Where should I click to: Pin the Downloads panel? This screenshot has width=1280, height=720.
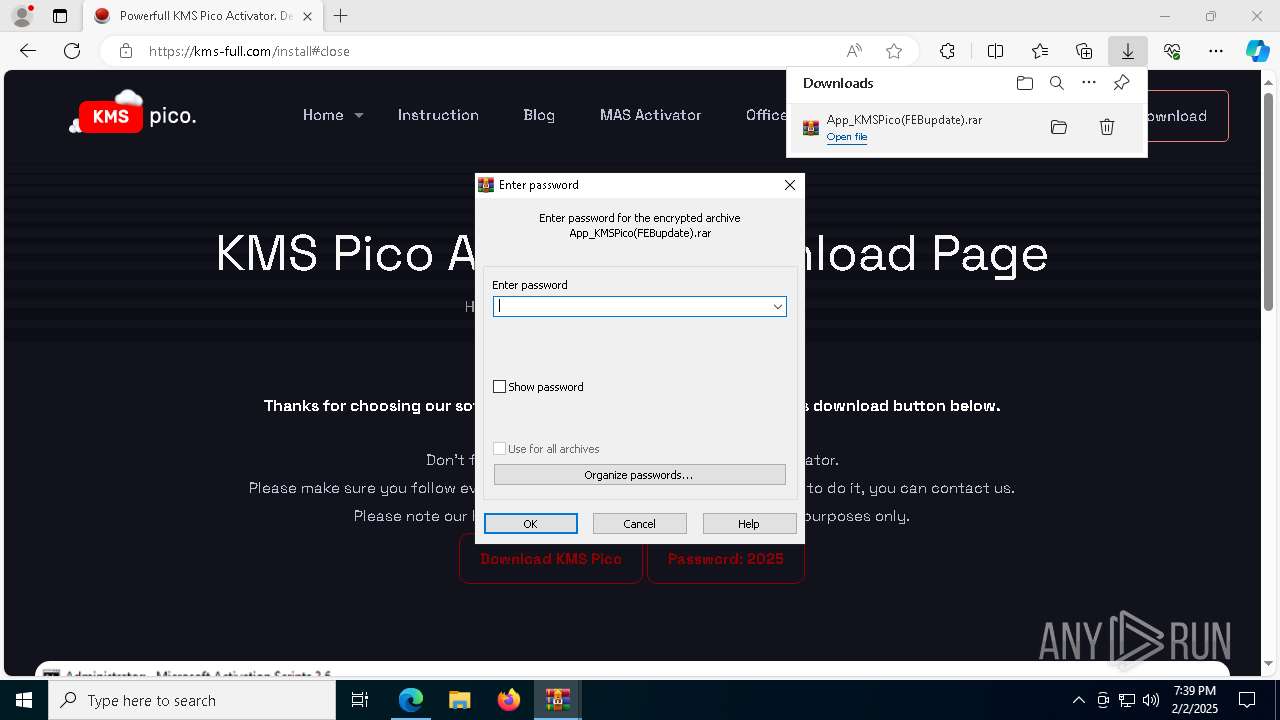tap(1121, 83)
